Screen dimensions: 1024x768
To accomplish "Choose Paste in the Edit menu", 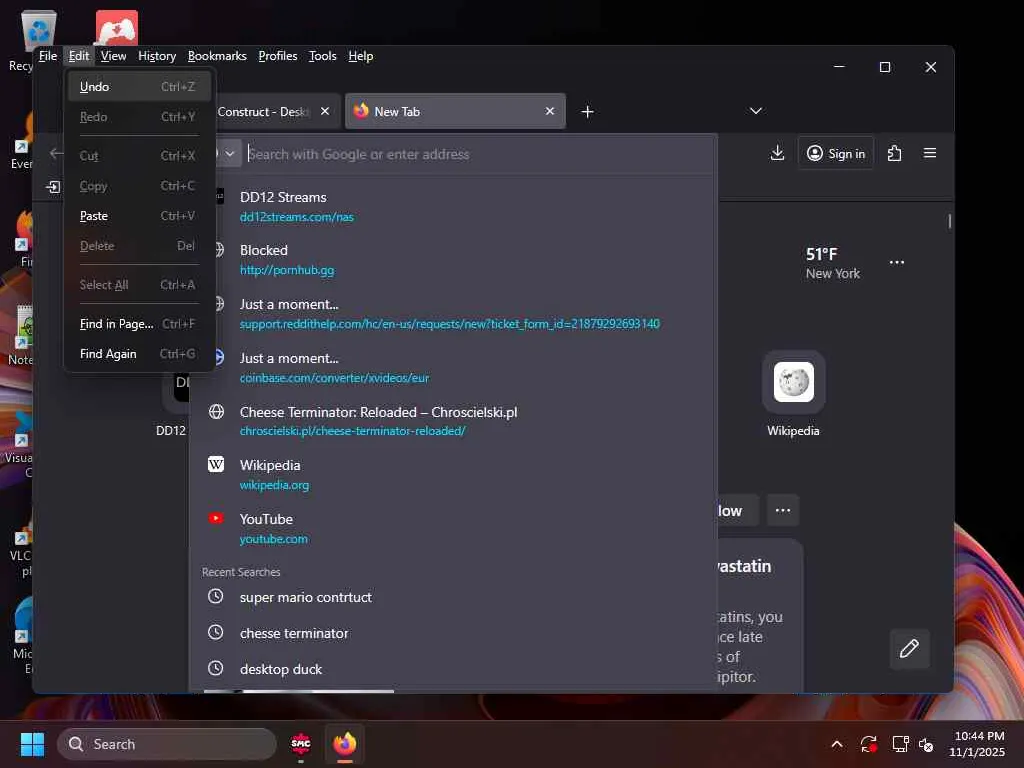I will pos(139,216).
